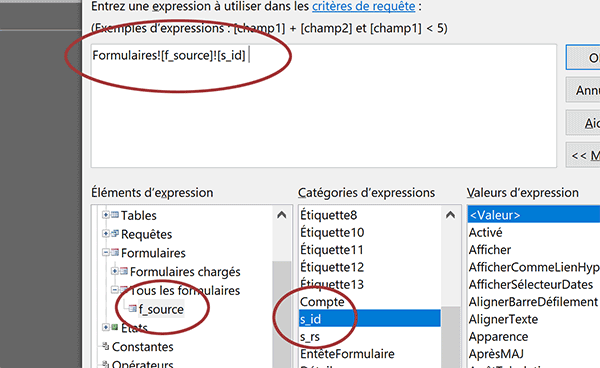Click the elements tree scroll-up arrow
The height and width of the screenshot is (368, 600).
point(282,215)
